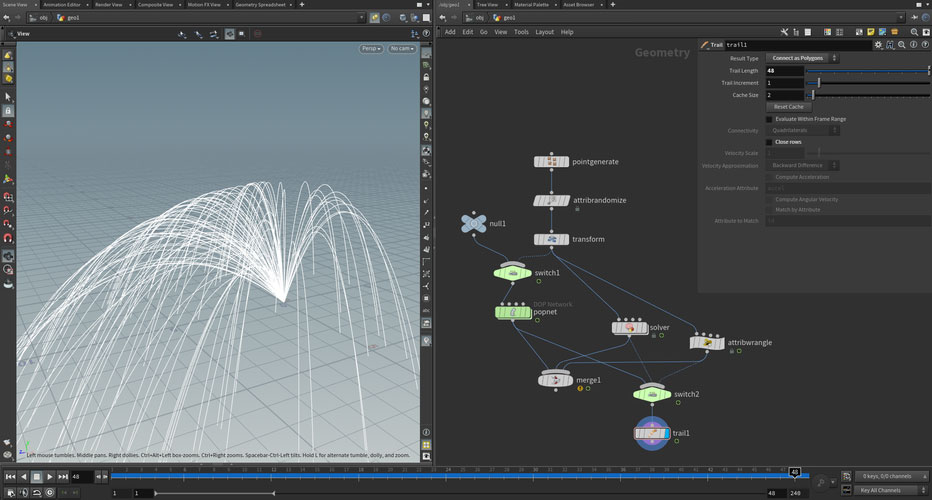Add a sticky note in network editor
Screen dimensions: 932x500
coord(870,32)
